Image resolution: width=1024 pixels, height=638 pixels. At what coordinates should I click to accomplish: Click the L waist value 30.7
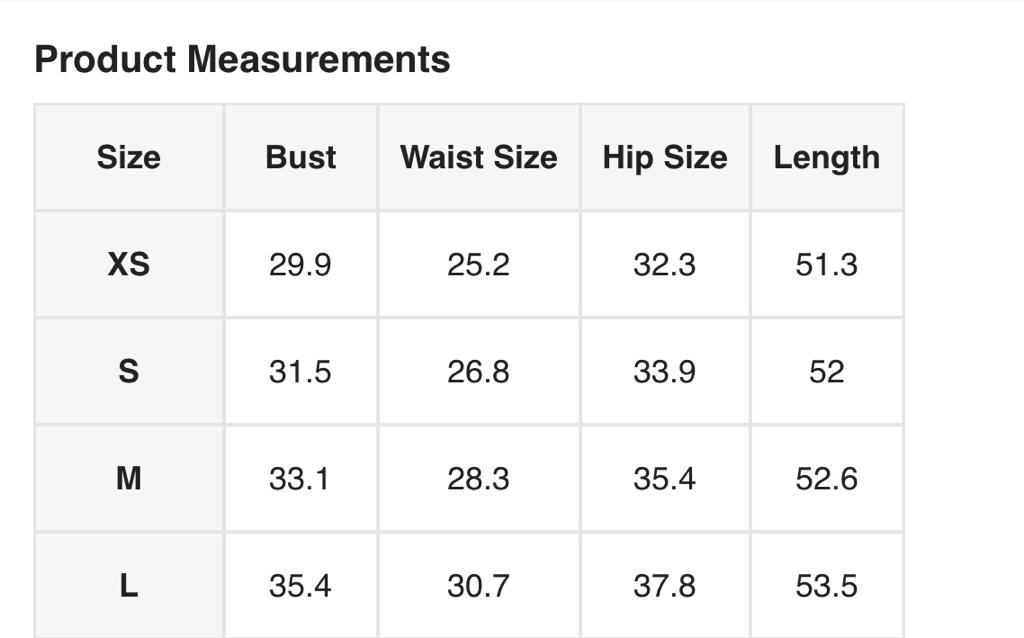(x=478, y=586)
